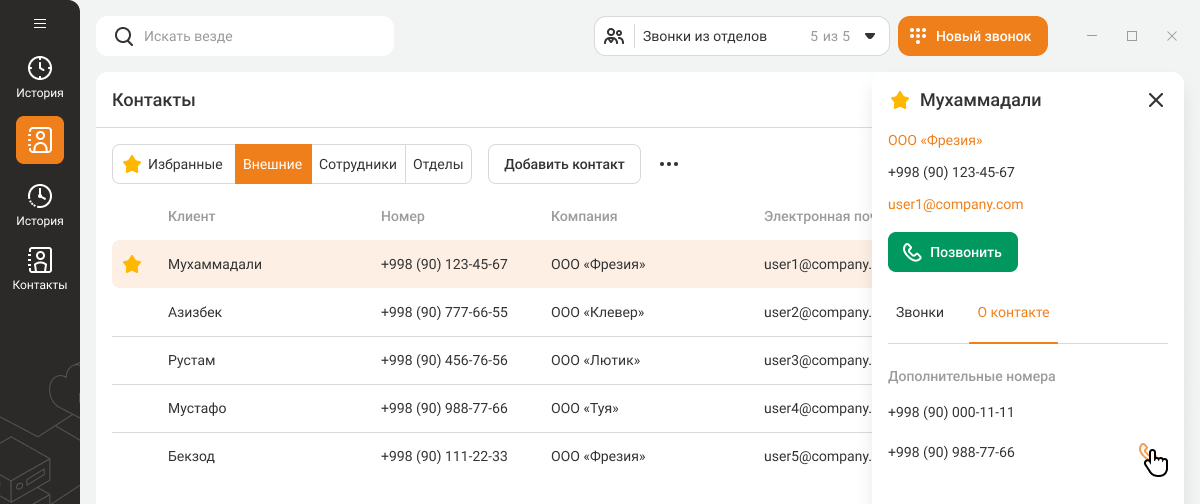Click the Искать везде search field

tap(260, 36)
